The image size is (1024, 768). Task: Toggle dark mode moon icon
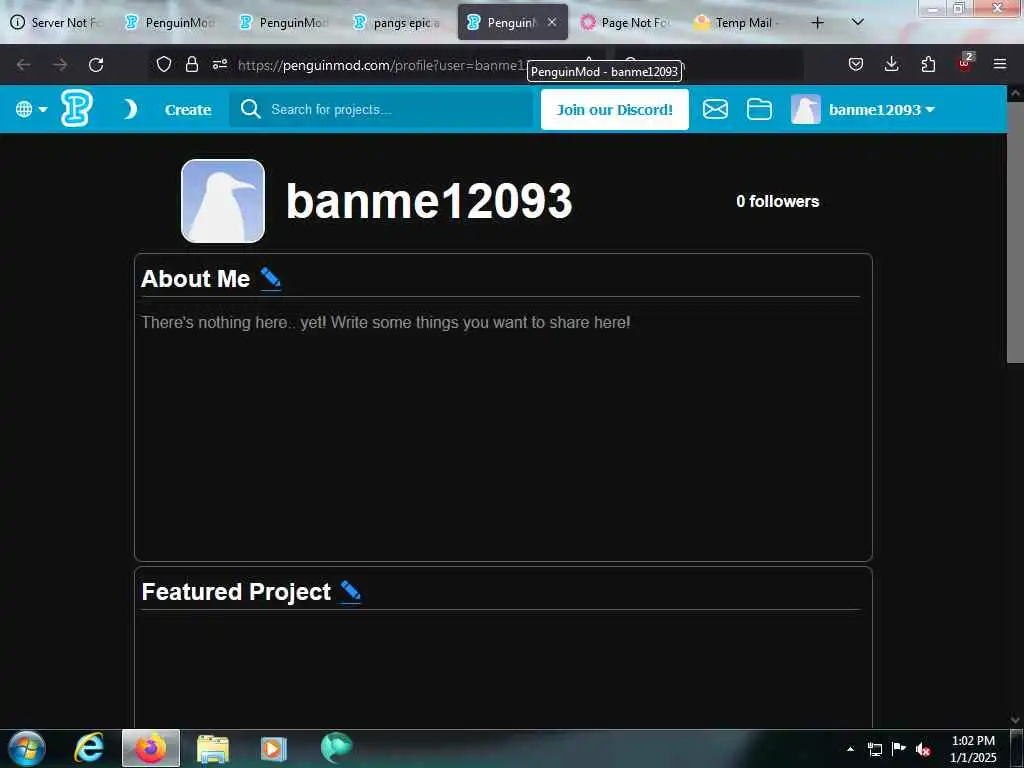[131, 109]
